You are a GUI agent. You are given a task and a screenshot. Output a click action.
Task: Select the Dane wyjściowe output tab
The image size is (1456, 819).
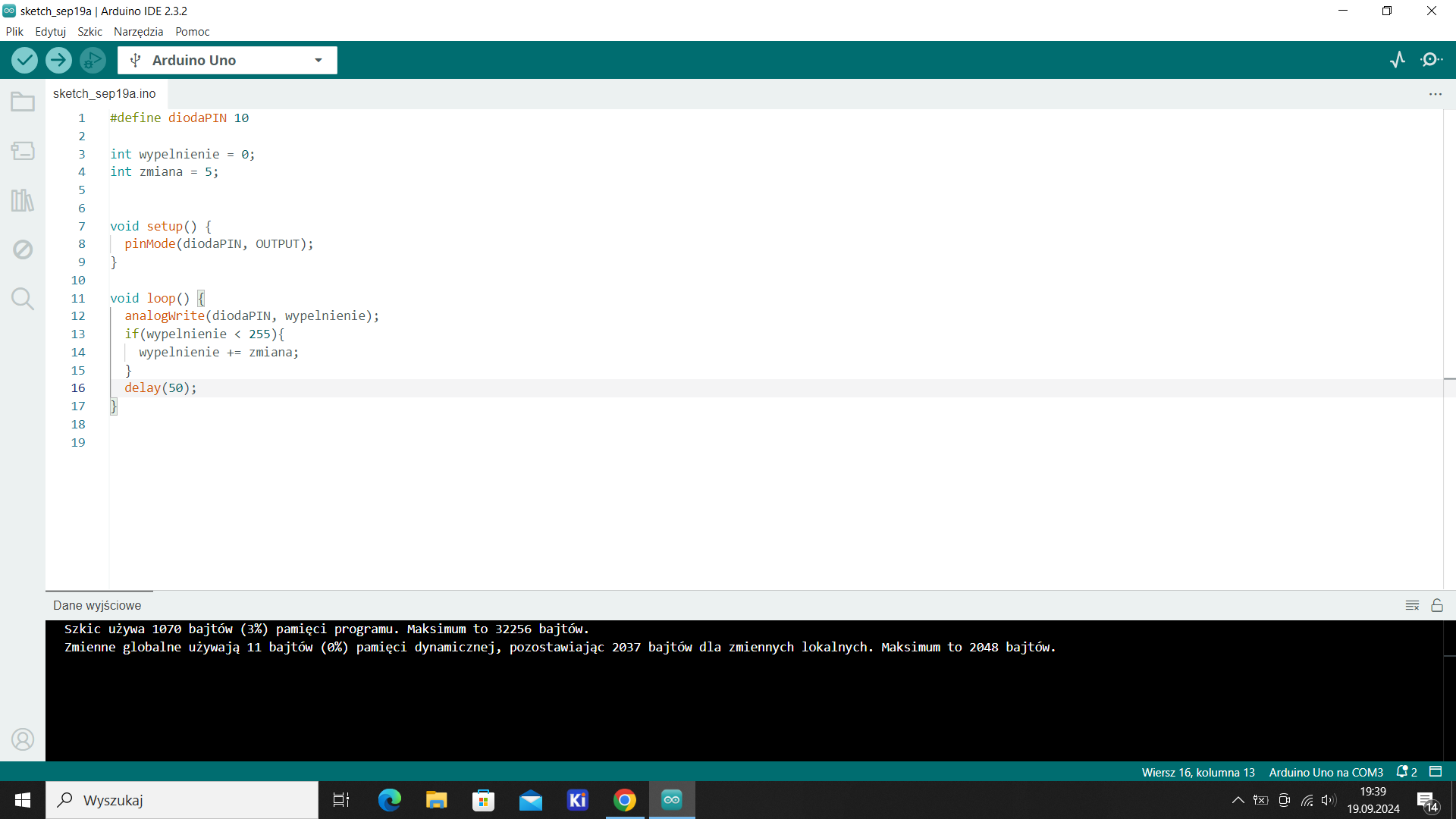pos(97,605)
